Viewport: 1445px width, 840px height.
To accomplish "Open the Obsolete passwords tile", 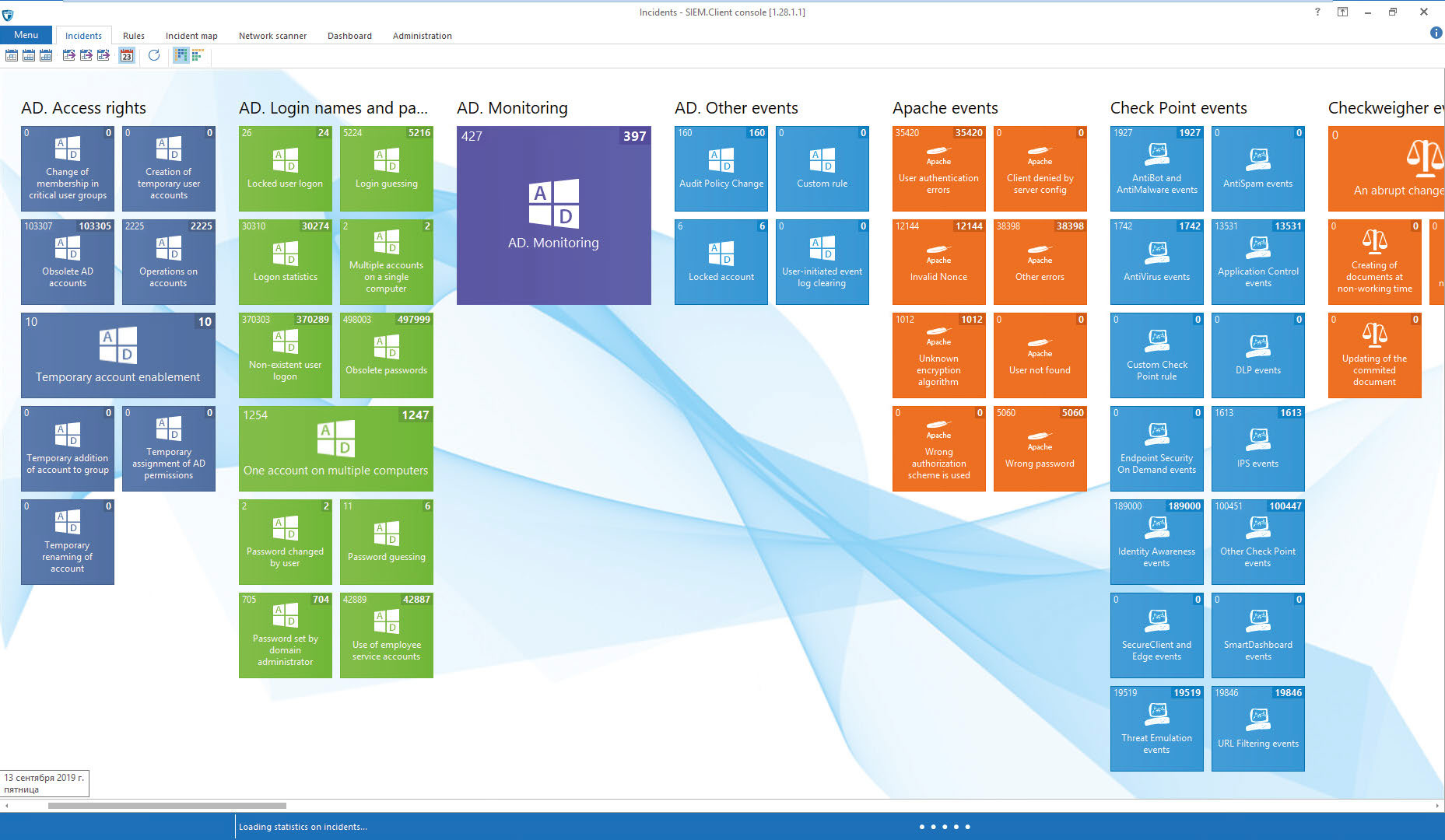I will click(x=387, y=355).
